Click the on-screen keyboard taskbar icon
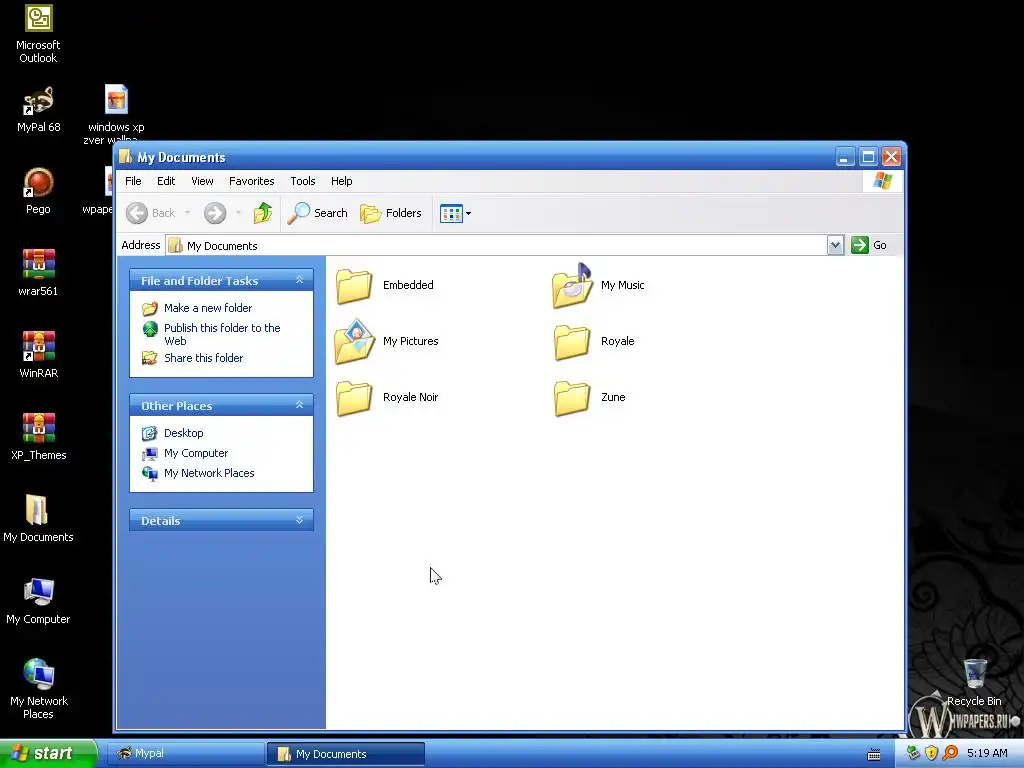 coord(874,755)
